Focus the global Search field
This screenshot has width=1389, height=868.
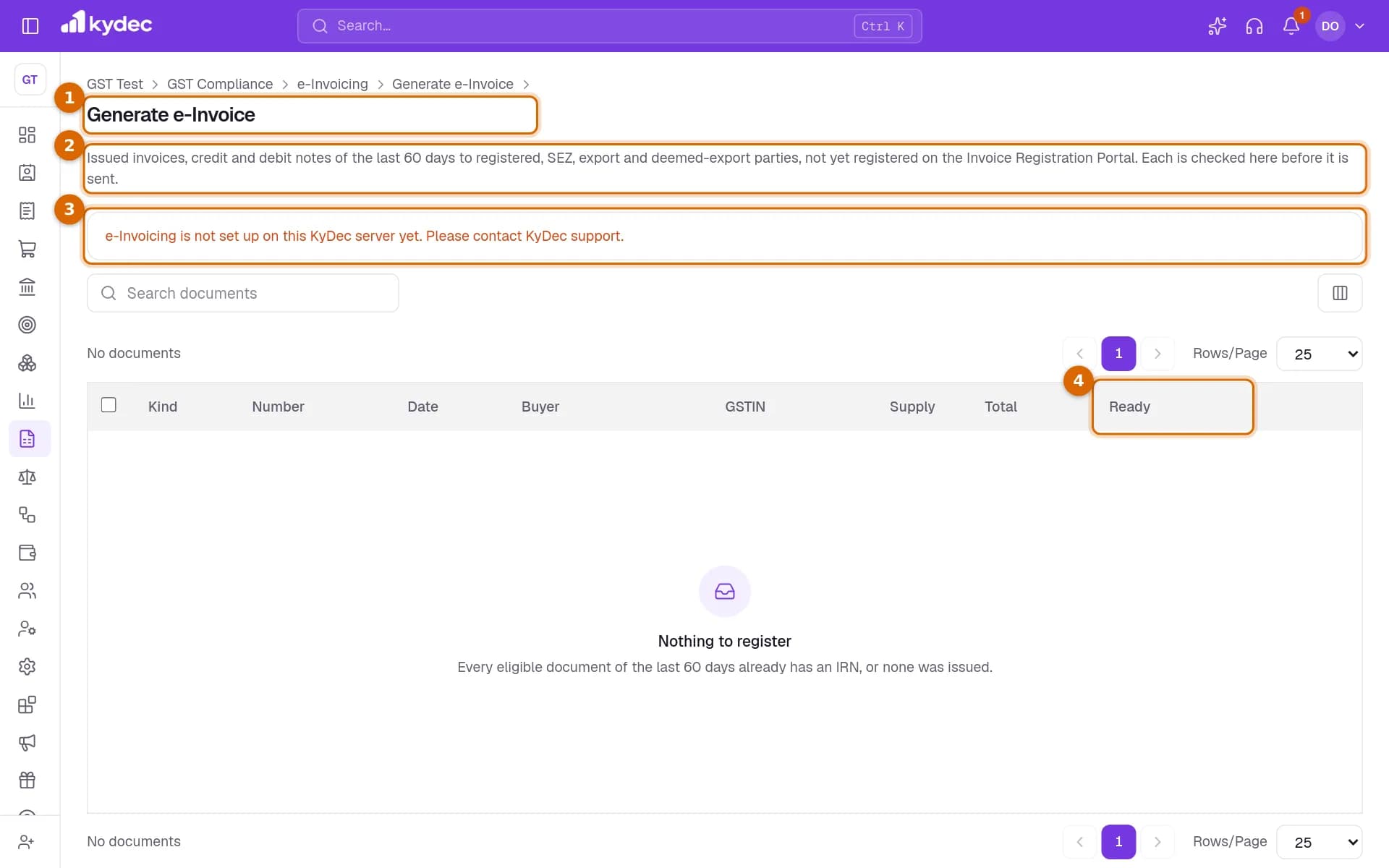(609, 26)
